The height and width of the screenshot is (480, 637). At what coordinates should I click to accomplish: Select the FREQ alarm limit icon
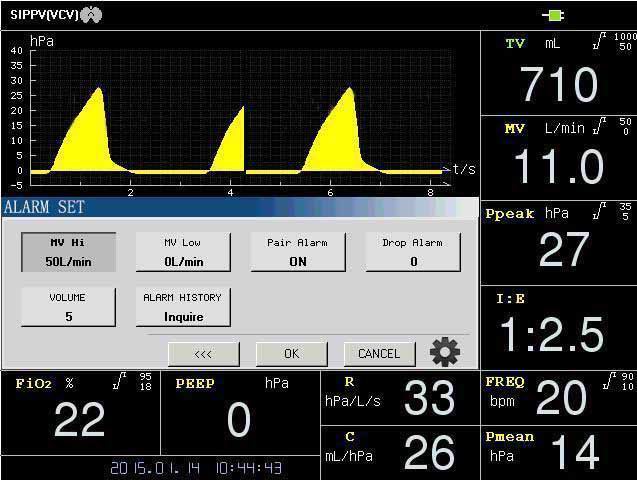point(610,381)
